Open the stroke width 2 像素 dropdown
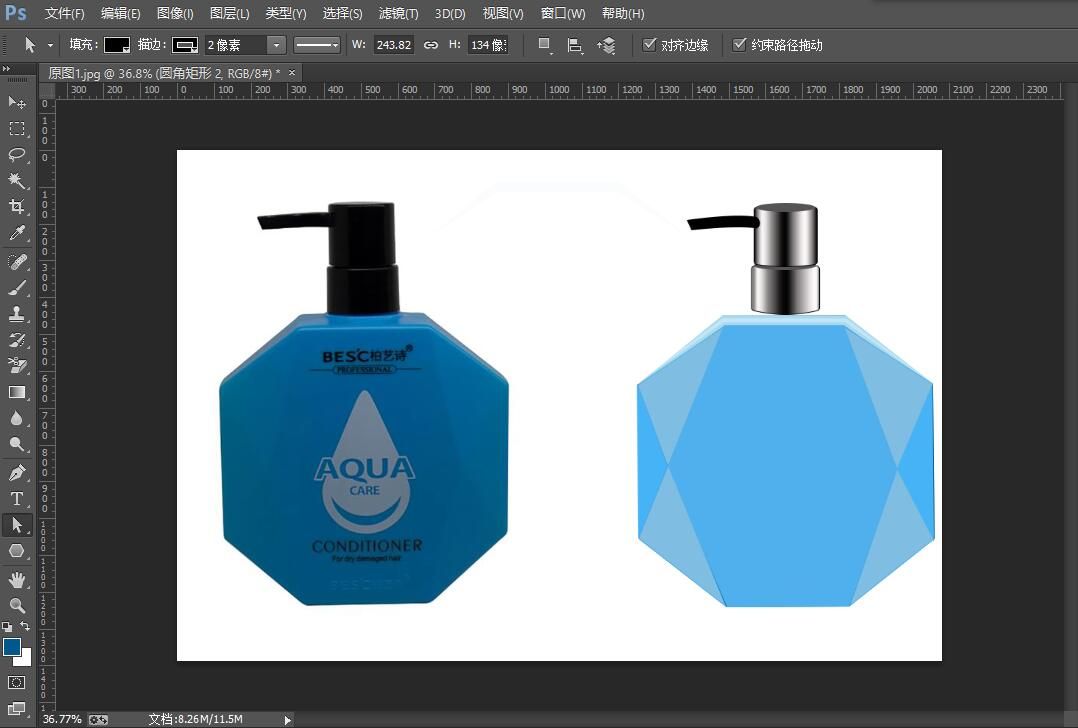The height and width of the screenshot is (728, 1078). coord(276,45)
